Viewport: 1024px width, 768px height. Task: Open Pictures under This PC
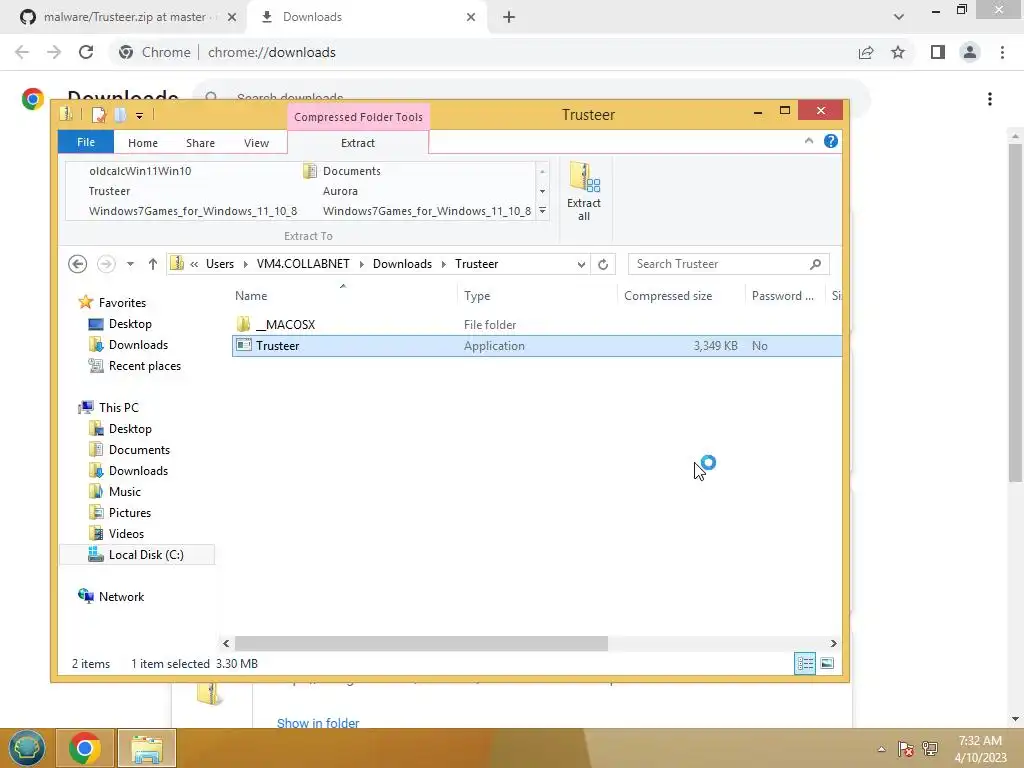(120, 513)
